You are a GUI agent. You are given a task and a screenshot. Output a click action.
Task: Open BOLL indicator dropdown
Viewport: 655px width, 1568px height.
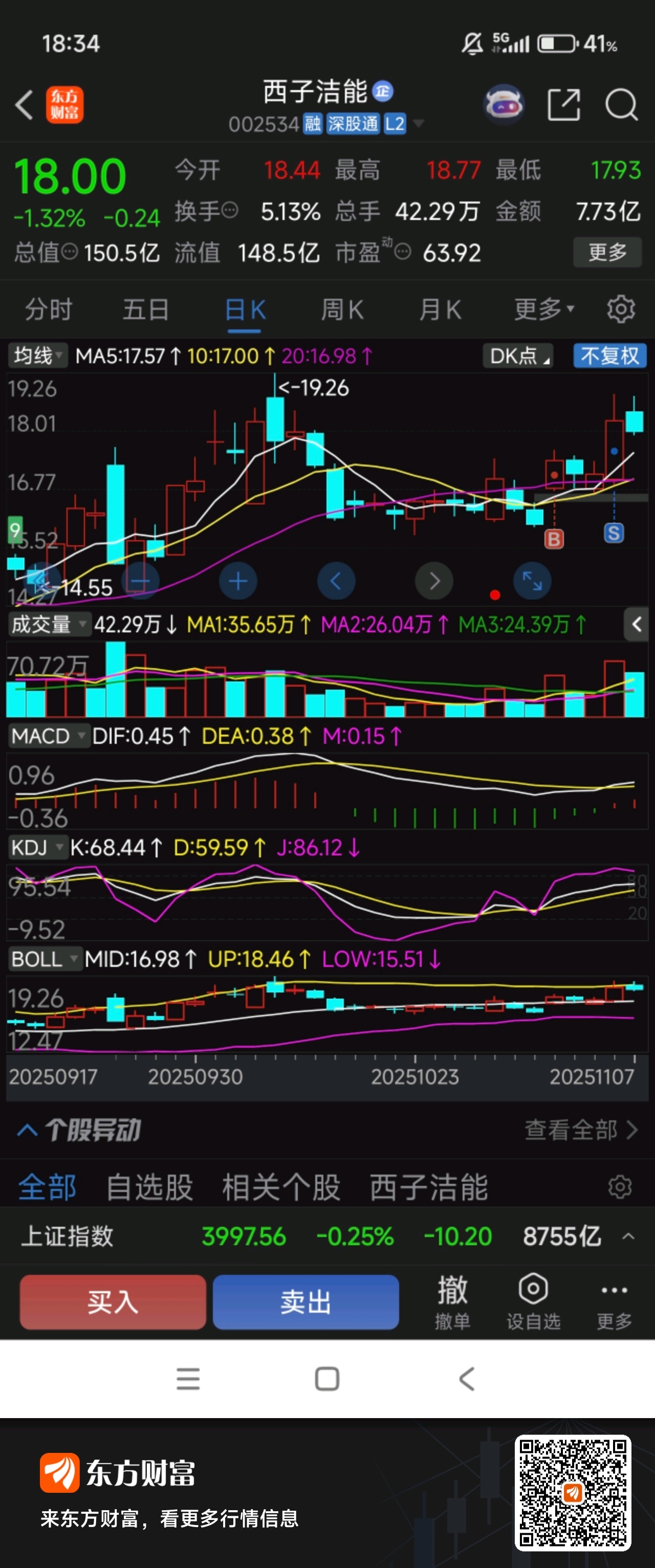tap(45, 959)
